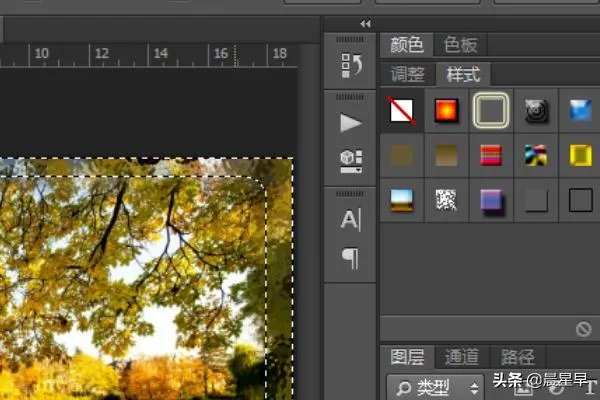Viewport: 600px width, 400px height.
Task: Switch to the 颜色 tab
Action: click(407, 44)
